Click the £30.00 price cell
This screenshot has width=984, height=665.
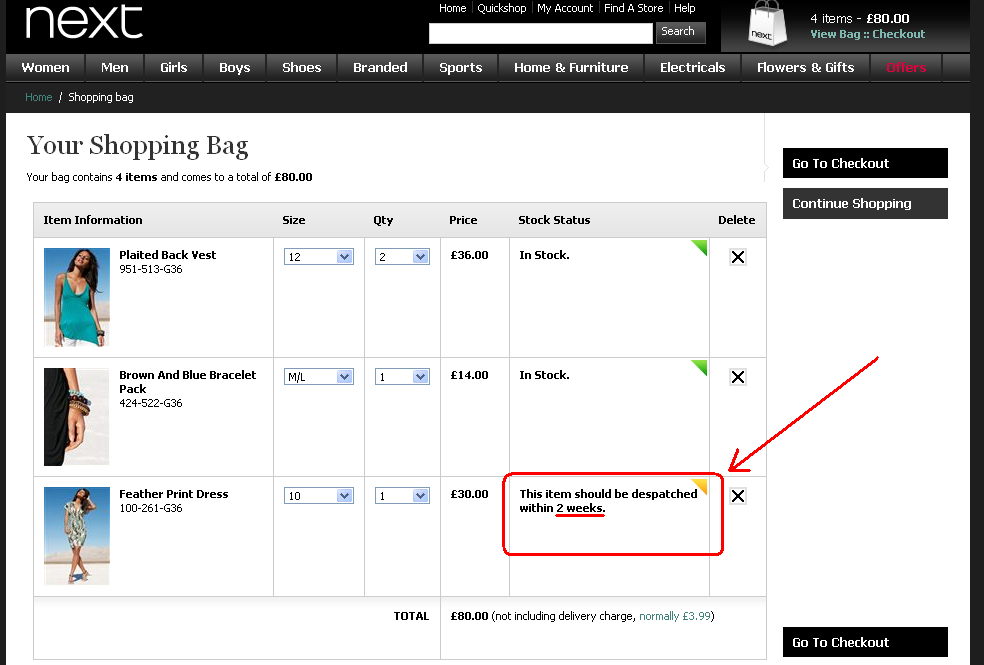[x=469, y=494]
